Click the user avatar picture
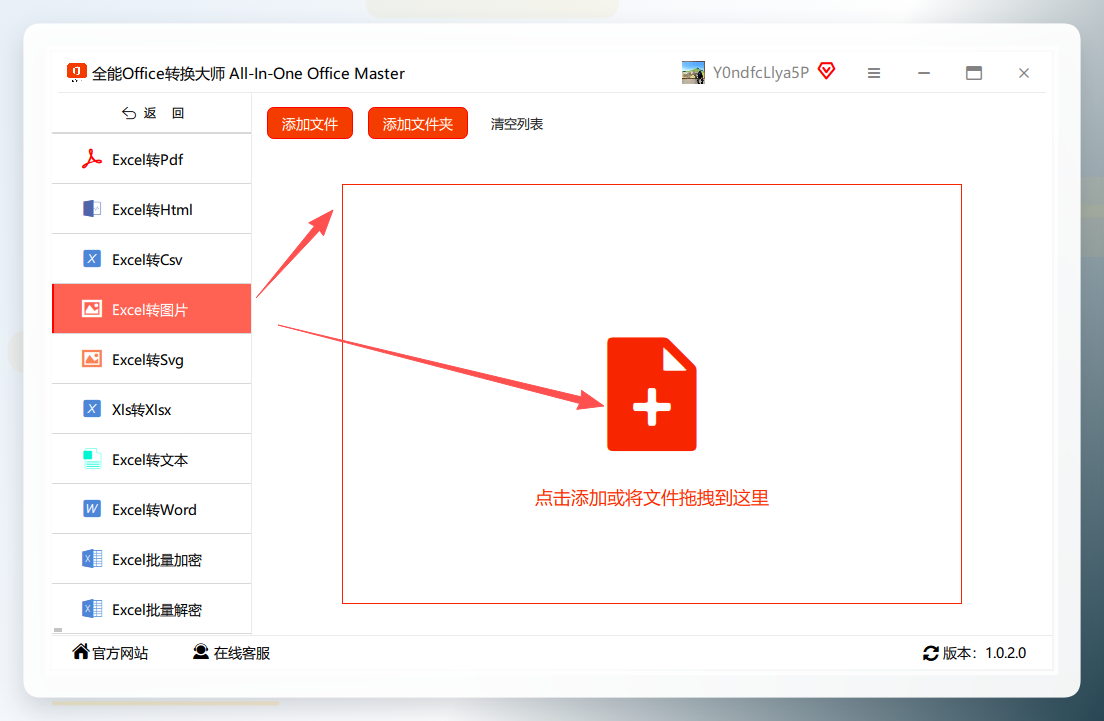 (x=693, y=73)
